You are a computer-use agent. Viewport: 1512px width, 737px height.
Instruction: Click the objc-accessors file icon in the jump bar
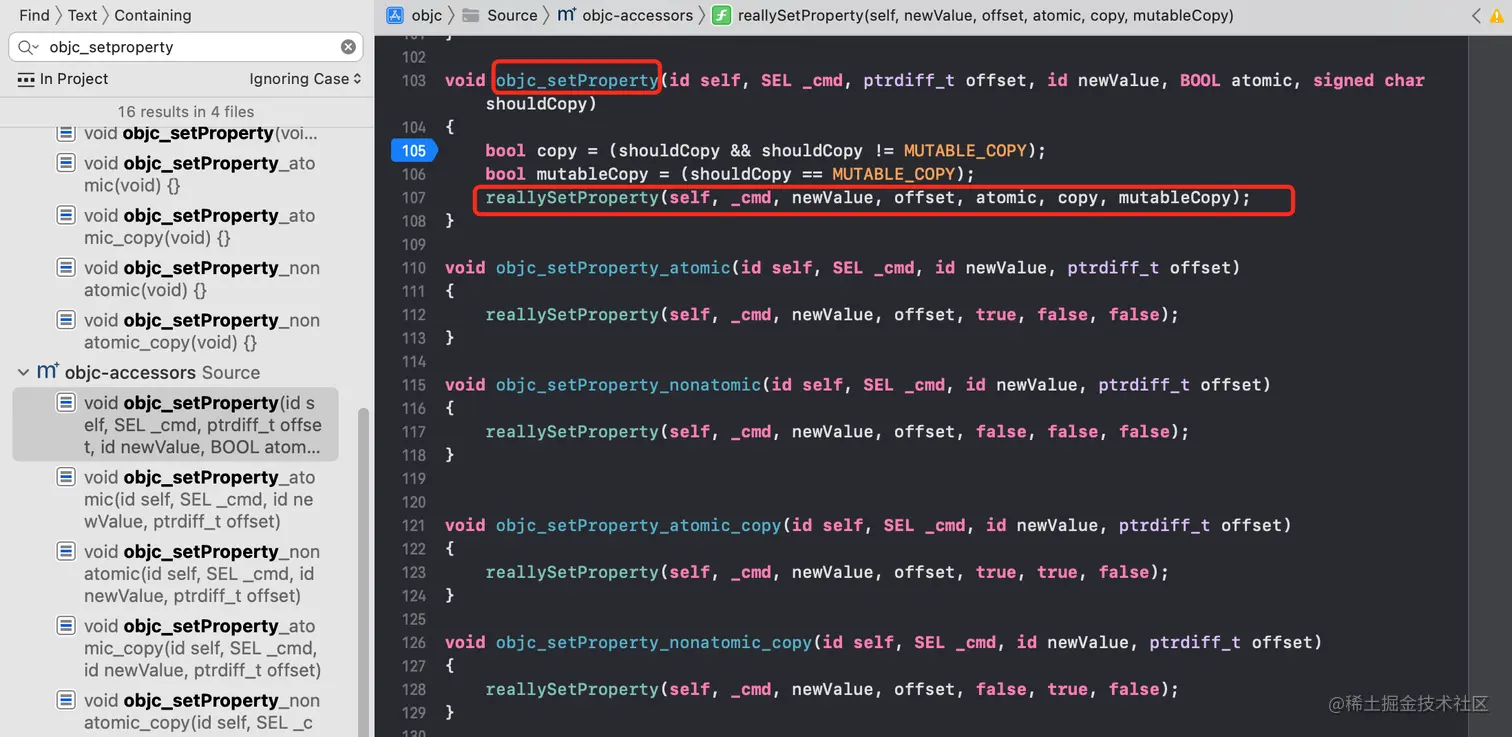(x=566, y=15)
